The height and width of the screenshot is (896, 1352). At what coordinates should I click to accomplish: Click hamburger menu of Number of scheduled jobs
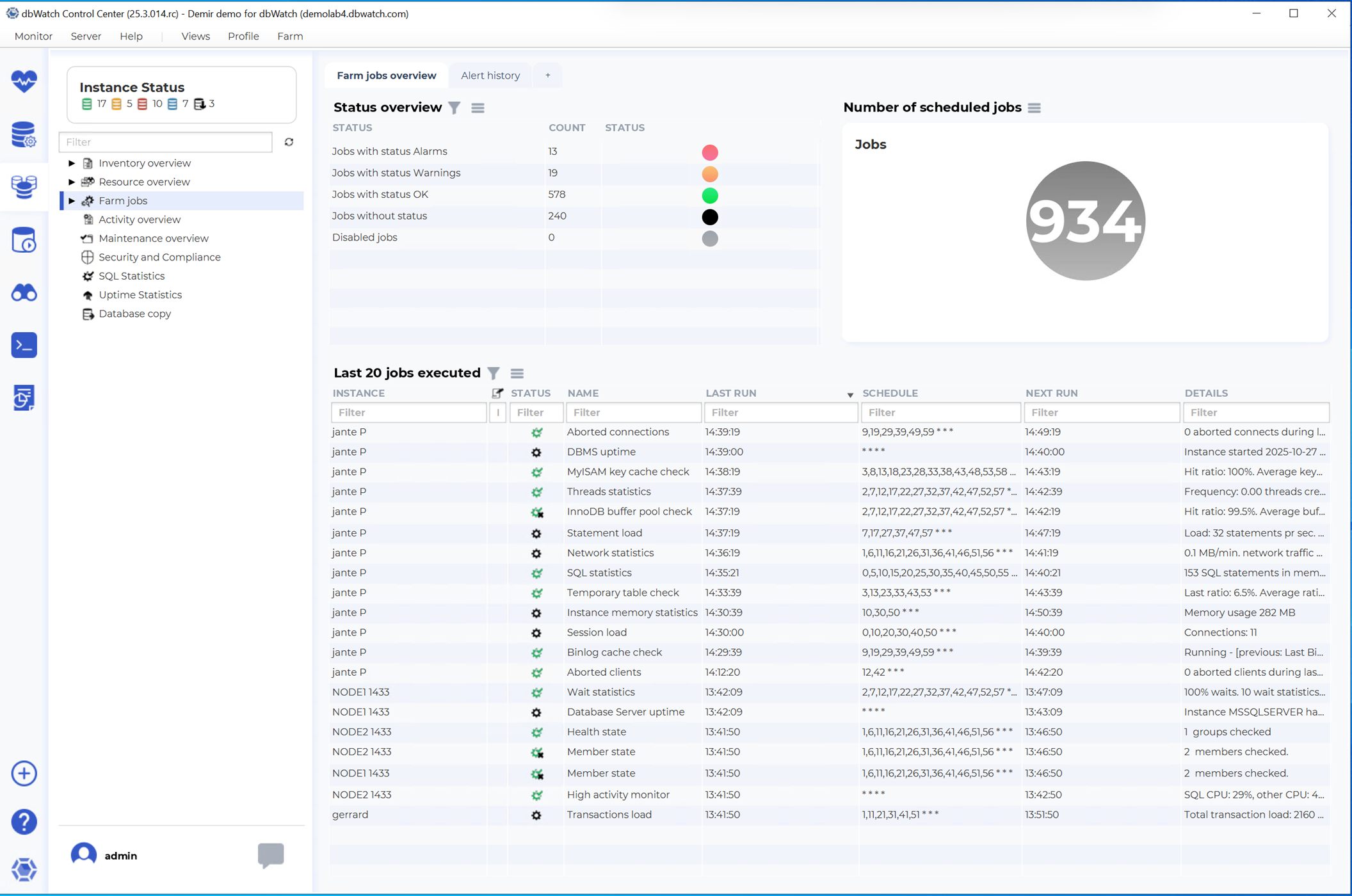(x=1034, y=108)
